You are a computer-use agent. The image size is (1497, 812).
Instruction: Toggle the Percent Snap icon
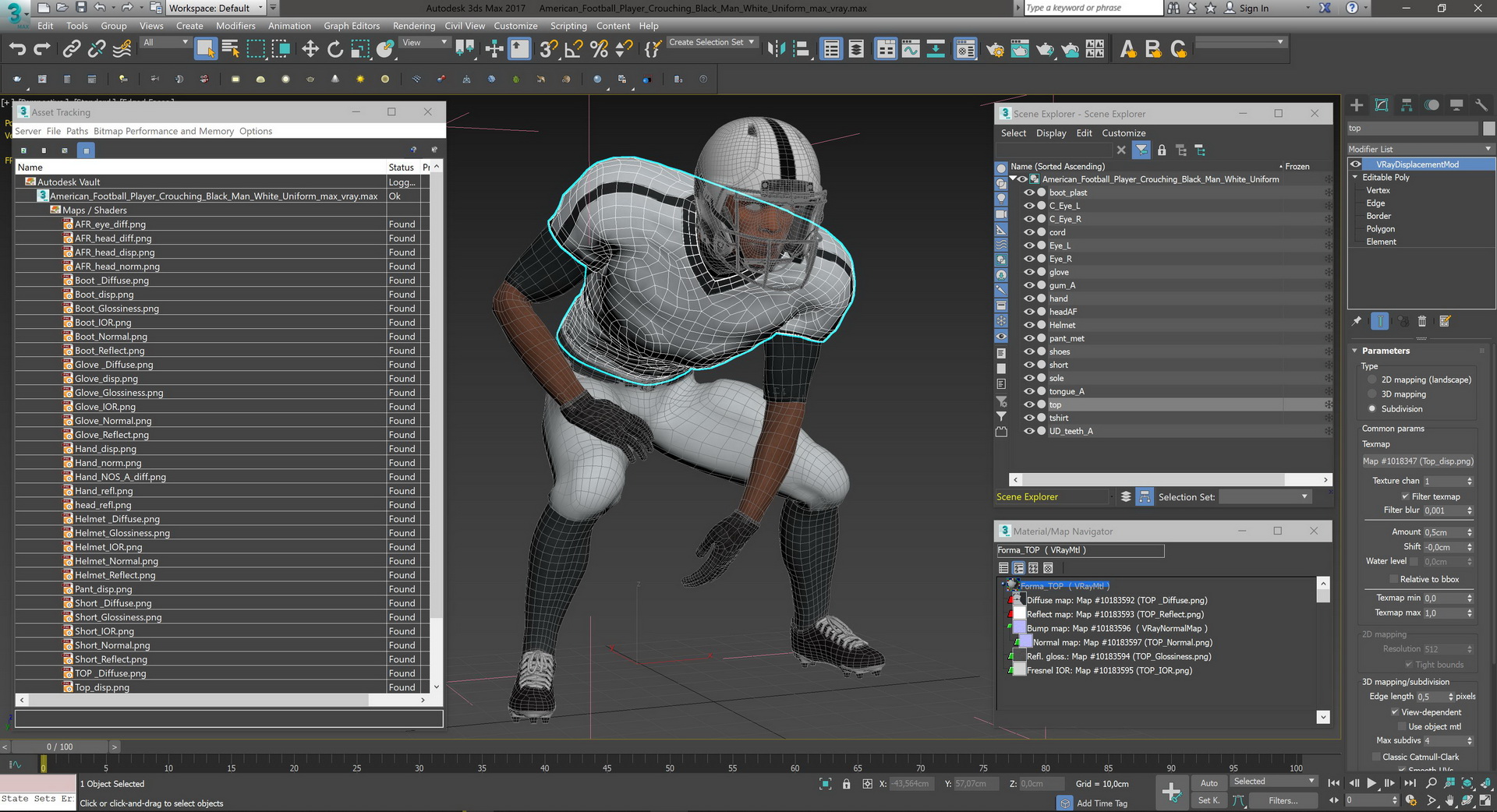pyautogui.click(x=598, y=49)
